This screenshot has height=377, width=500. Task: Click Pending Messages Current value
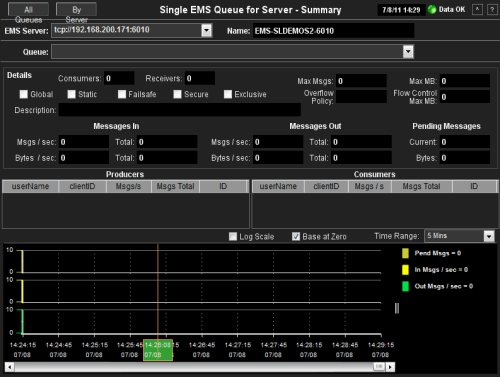click(465, 142)
